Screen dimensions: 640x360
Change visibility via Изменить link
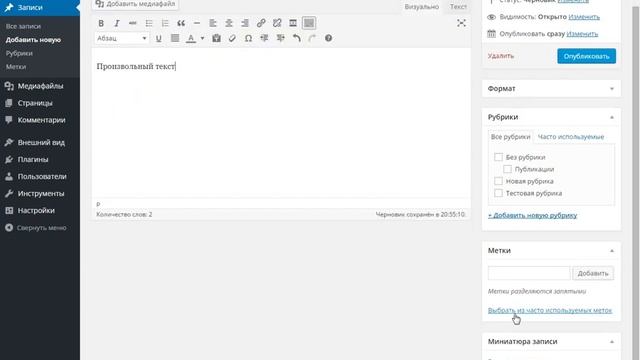pos(584,17)
